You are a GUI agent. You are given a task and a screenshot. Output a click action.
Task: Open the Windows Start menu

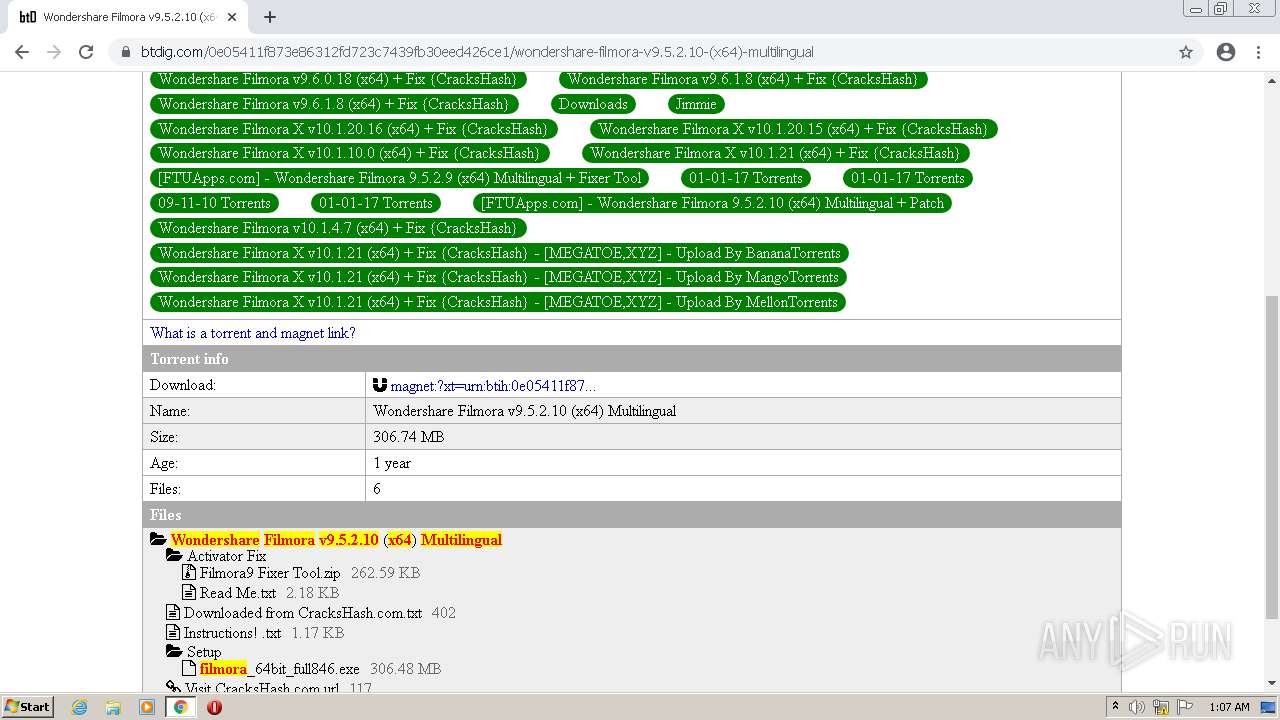point(27,706)
